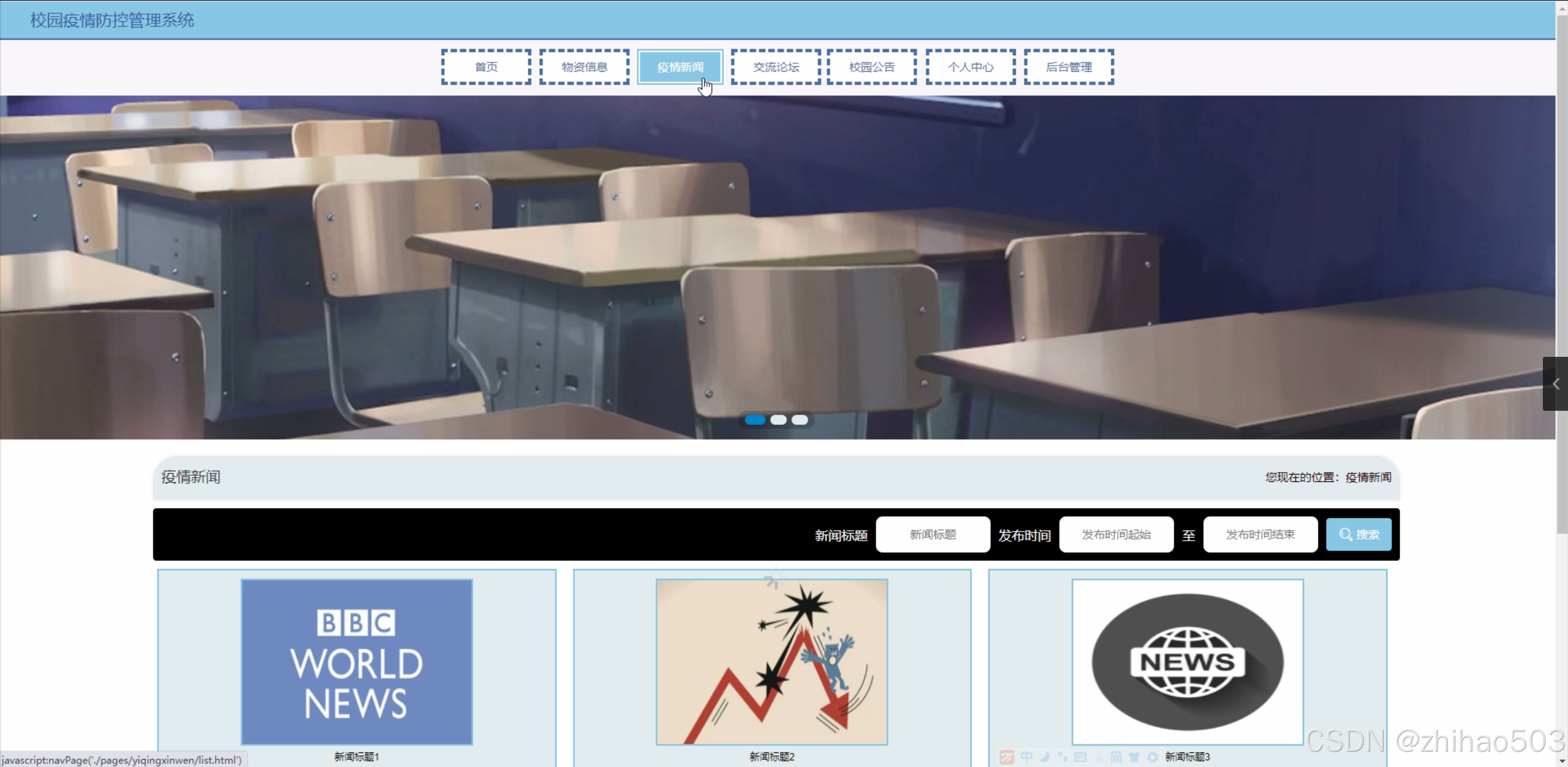Click the left arrow on side panel
Image resolution: width=1568 pixels, height=767 pixels.
click(x=1556, y=384)
